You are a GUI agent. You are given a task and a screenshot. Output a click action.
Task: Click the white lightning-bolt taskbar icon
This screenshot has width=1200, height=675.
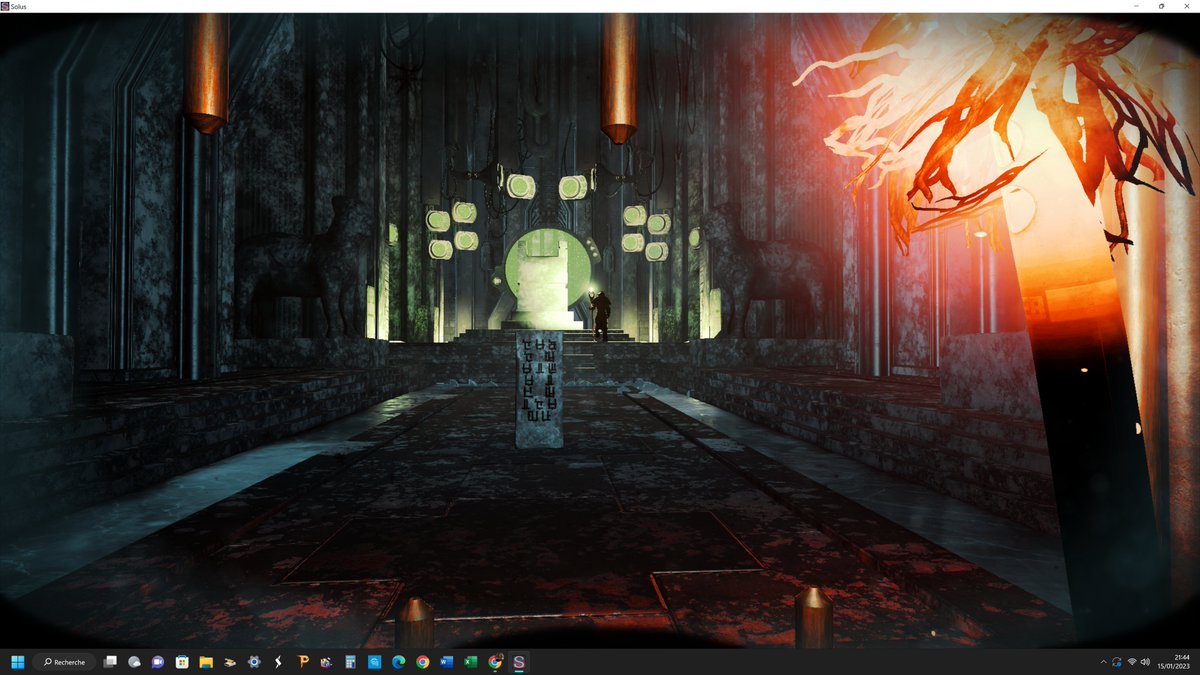point(278,662)
